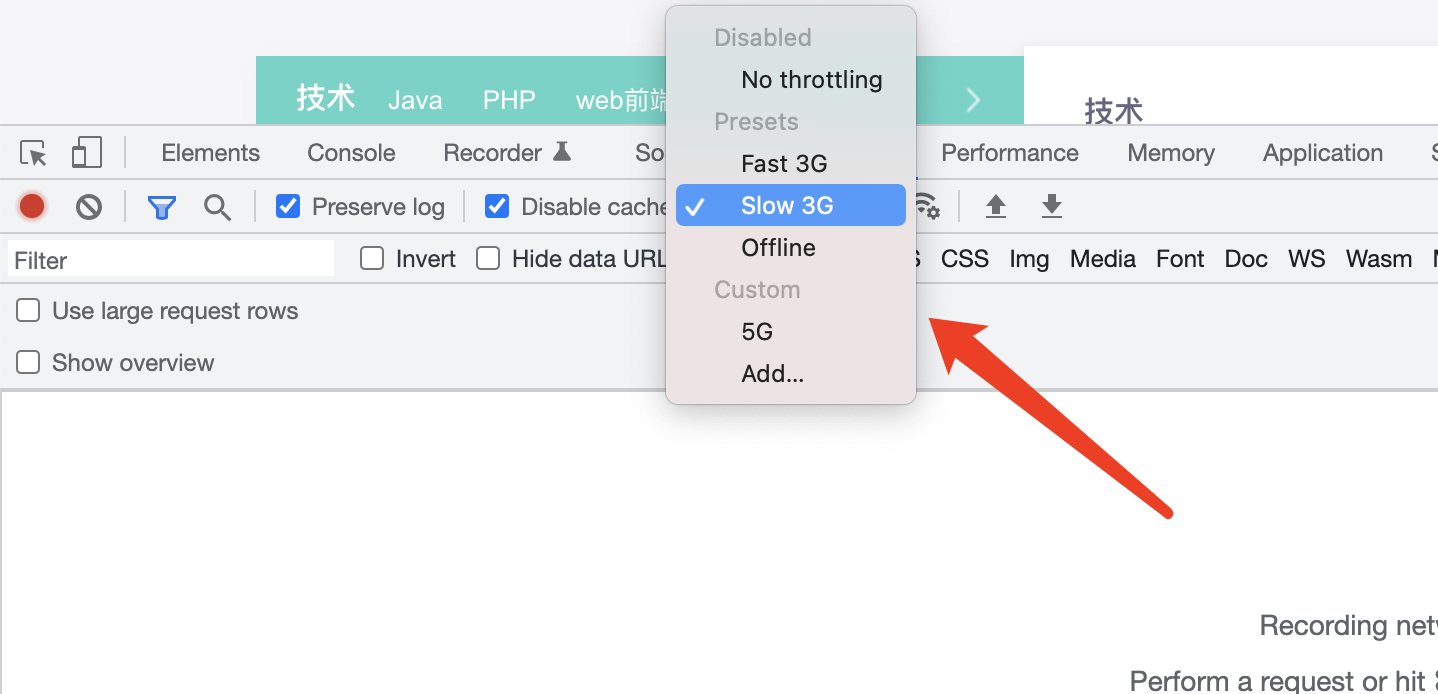Screen dimensions: 1438x694
Task: Click the Filter text input field
Action: tap(170, 260)
